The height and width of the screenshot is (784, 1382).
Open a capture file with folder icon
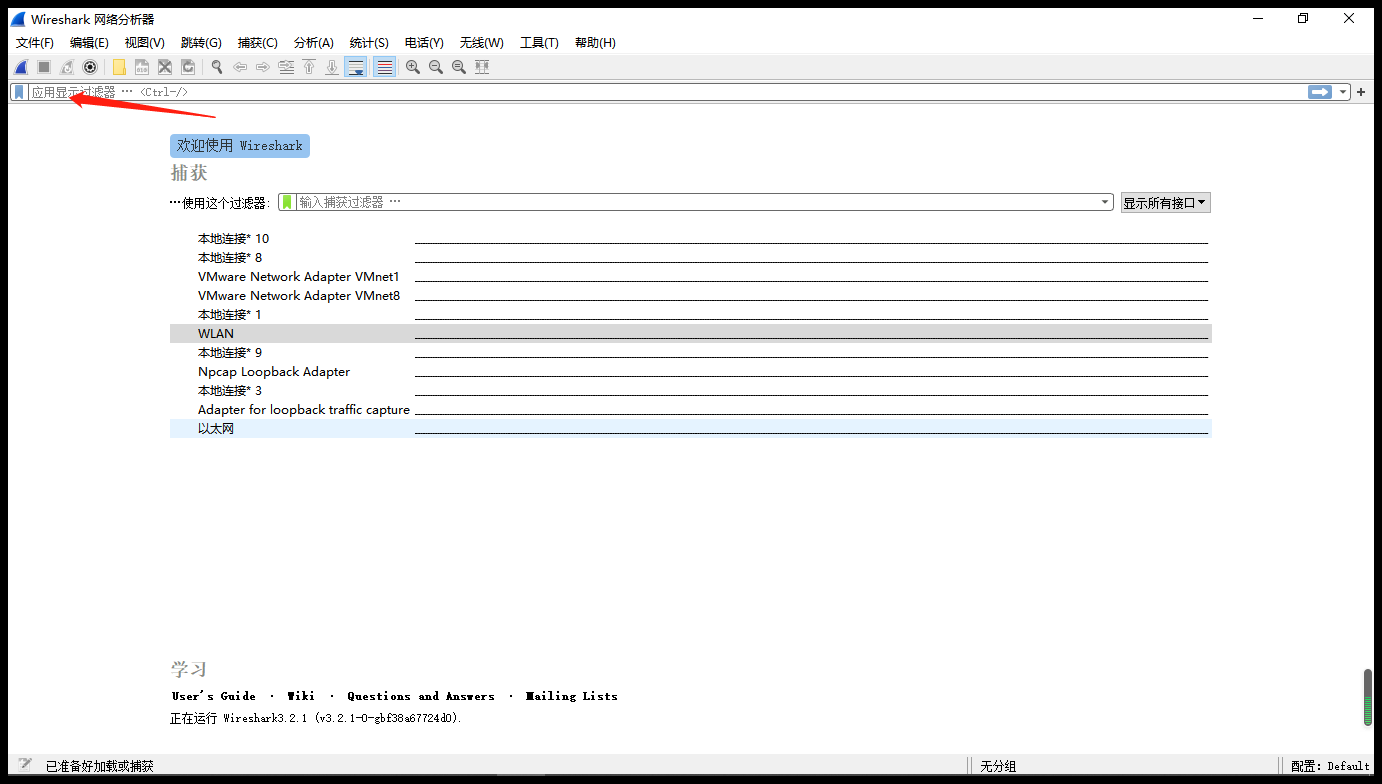point(119,67)
